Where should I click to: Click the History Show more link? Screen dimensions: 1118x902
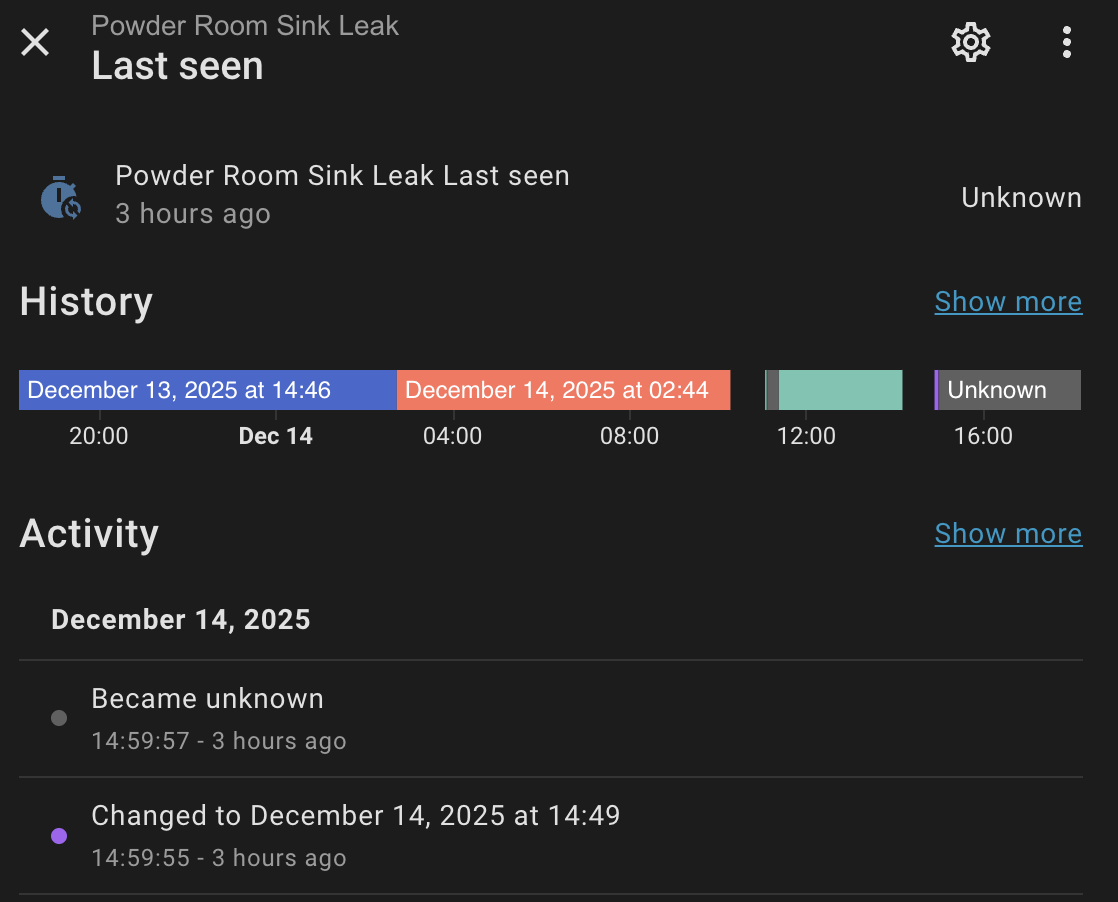click(1007, 302)
